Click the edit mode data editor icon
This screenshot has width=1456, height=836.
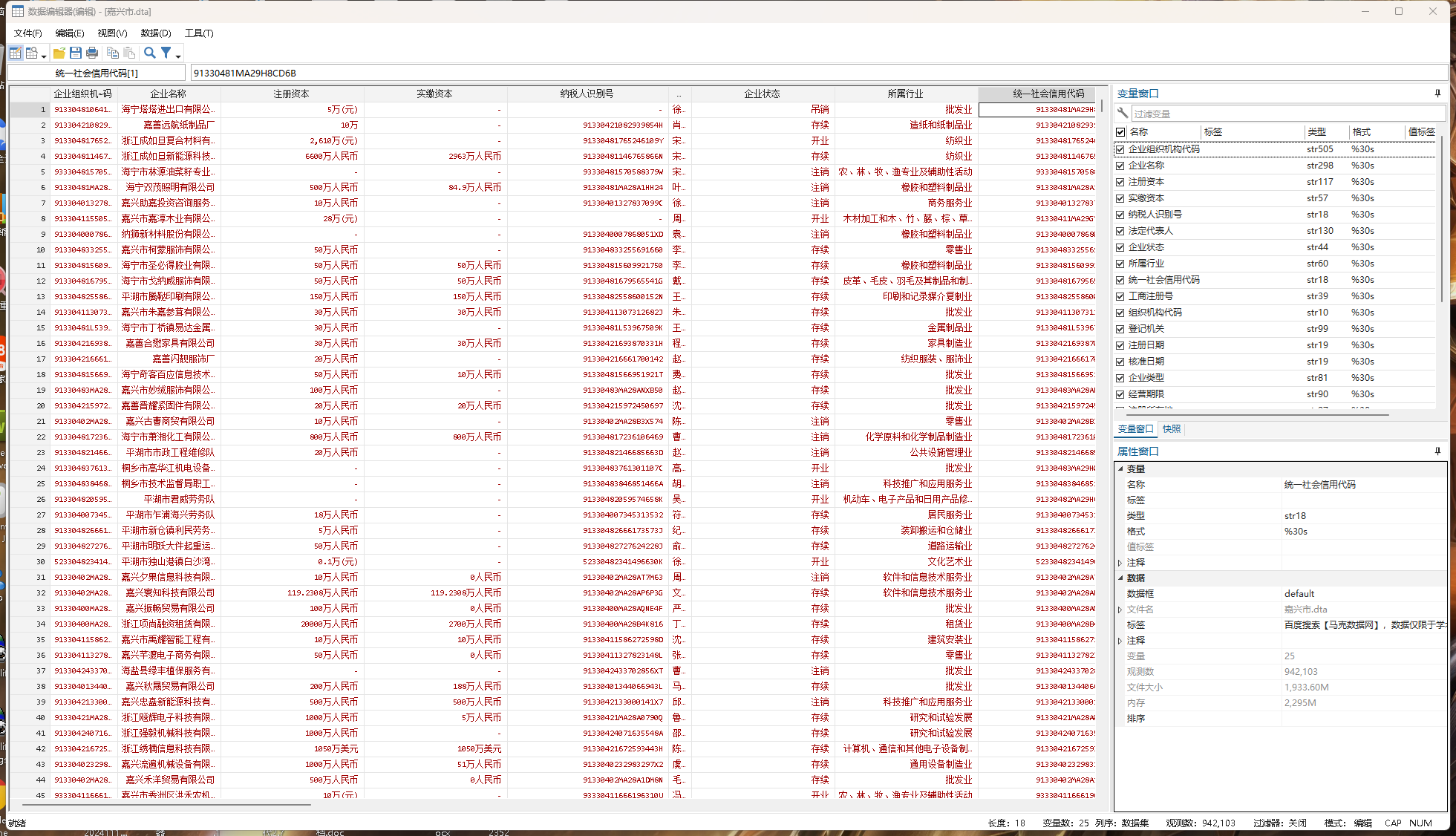tap(16, 53)
